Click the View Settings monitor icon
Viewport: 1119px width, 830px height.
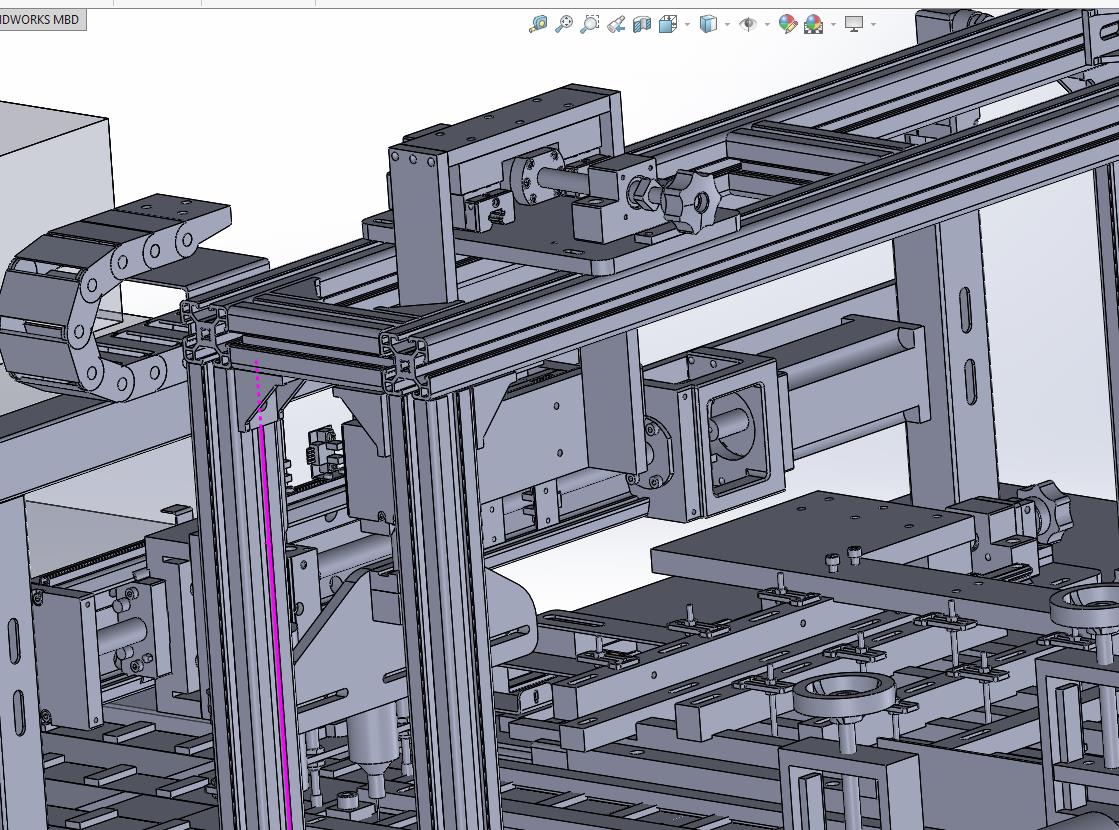854,24
